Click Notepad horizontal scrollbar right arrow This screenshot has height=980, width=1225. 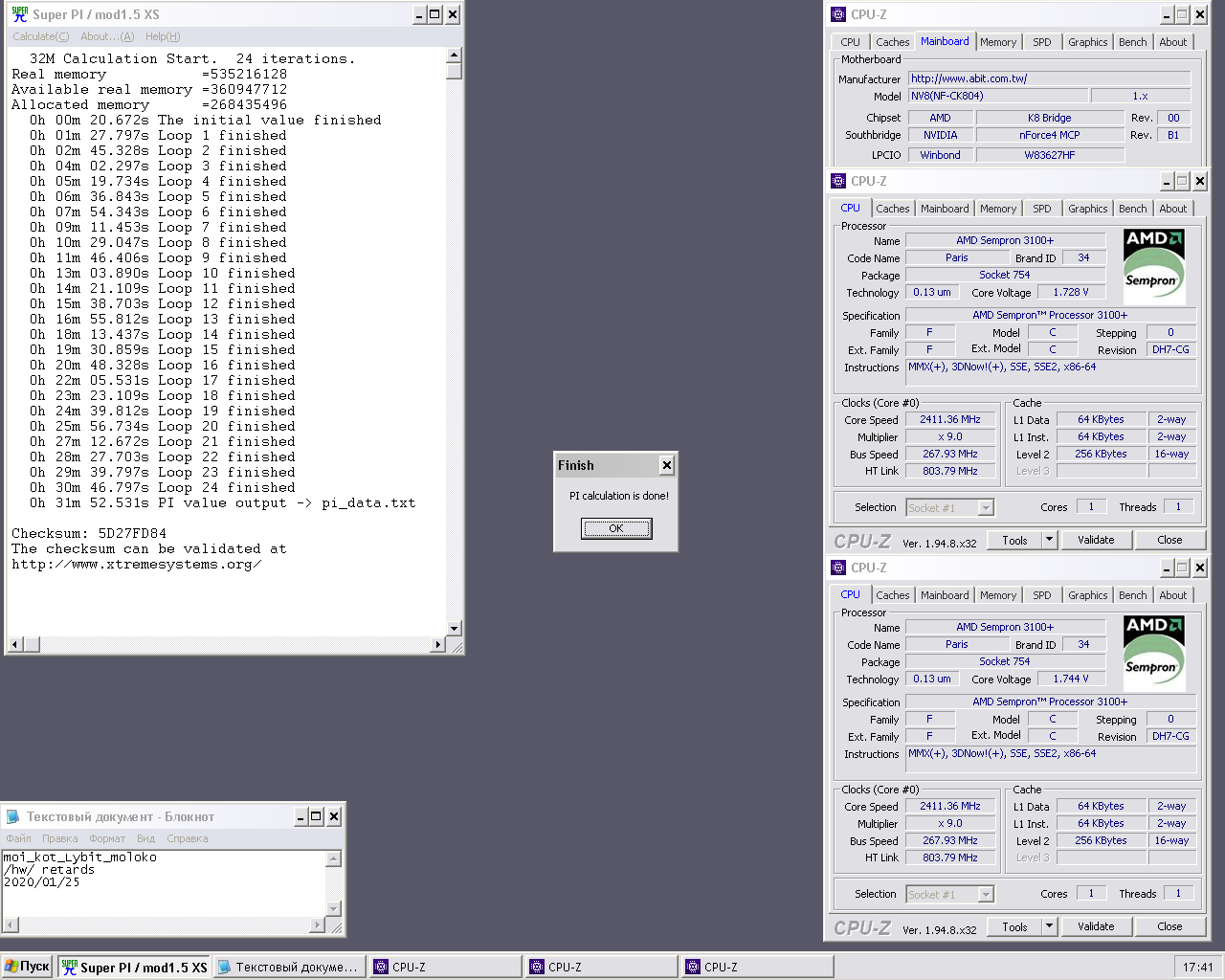(318, 925)
